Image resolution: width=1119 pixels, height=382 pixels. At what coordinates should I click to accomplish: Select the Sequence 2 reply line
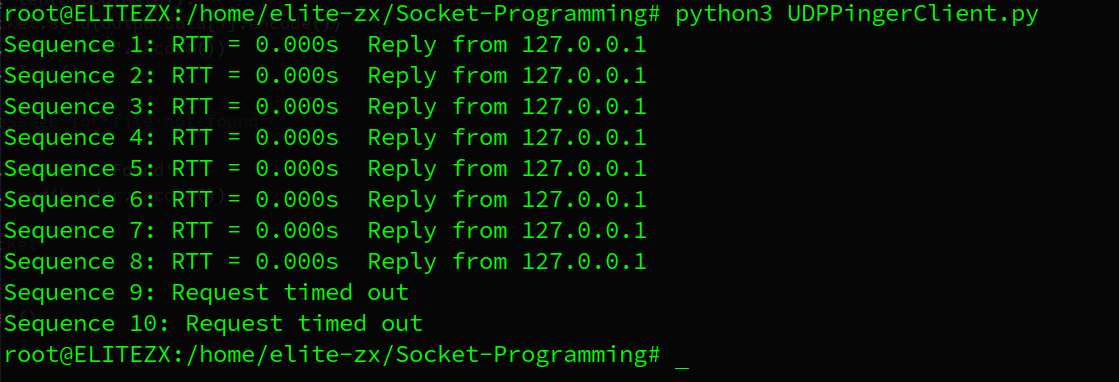(325, 76)
